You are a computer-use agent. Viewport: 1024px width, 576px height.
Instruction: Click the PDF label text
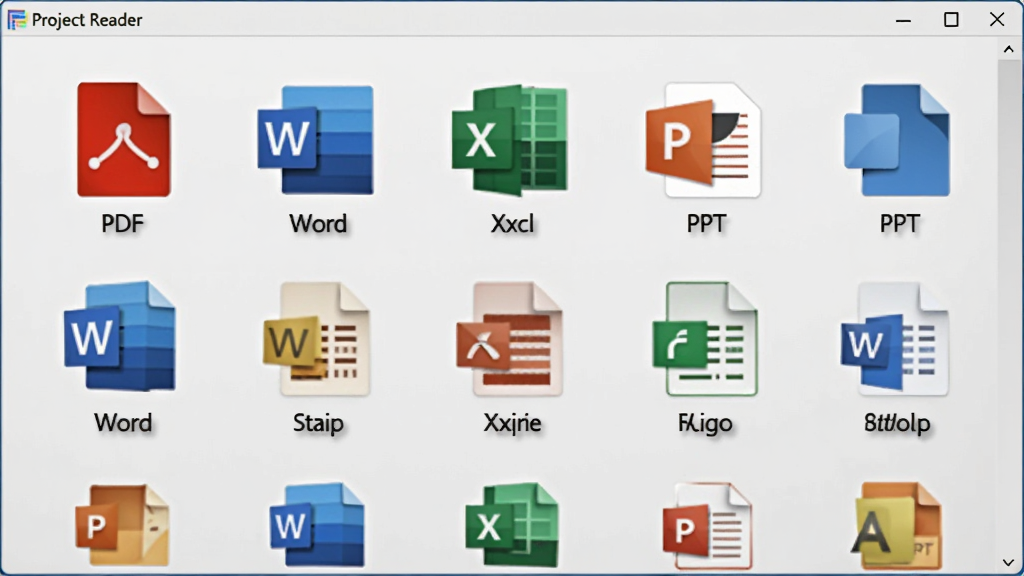tap(122, 224)
